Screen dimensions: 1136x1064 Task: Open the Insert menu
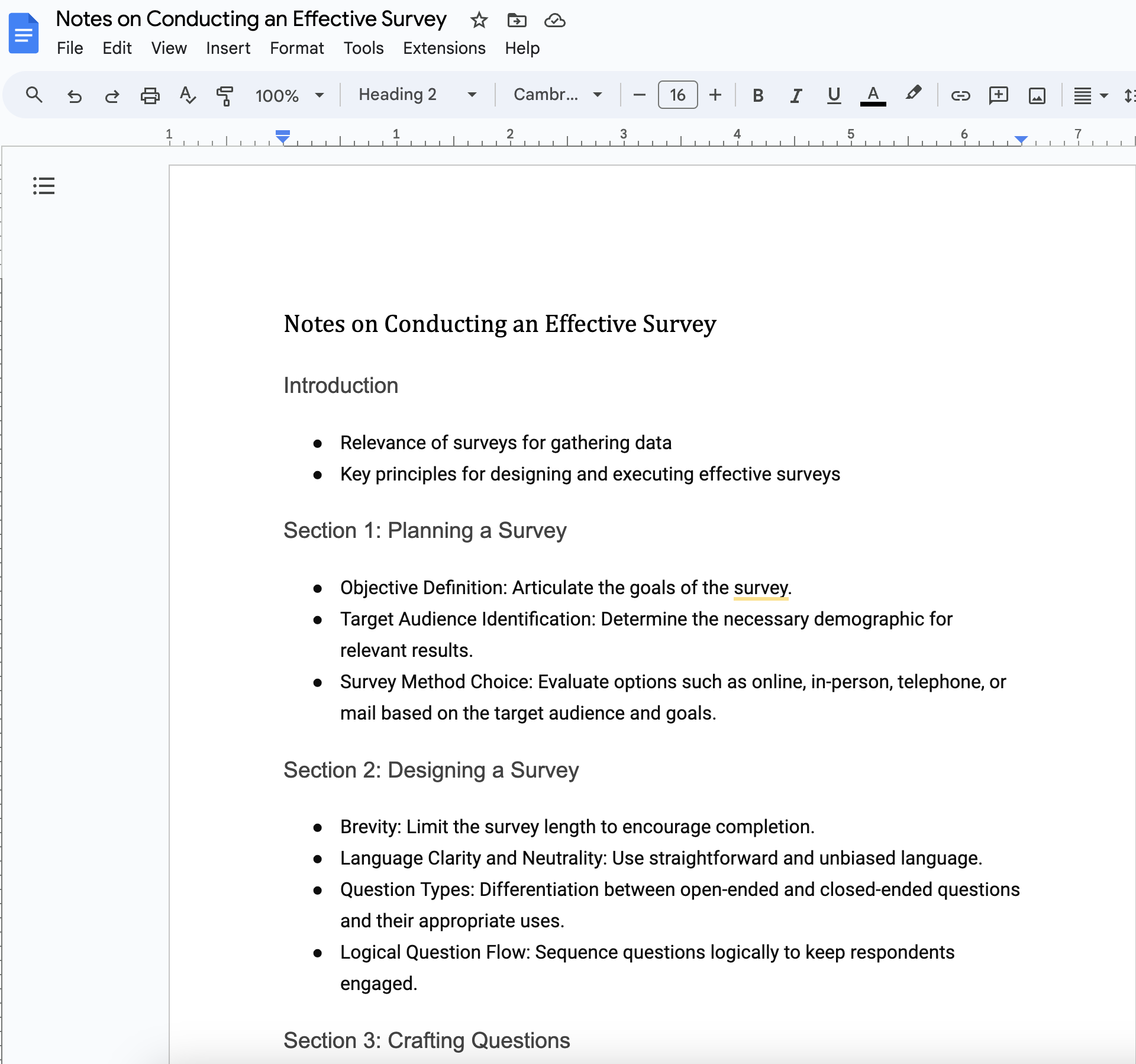coord(228,48)
